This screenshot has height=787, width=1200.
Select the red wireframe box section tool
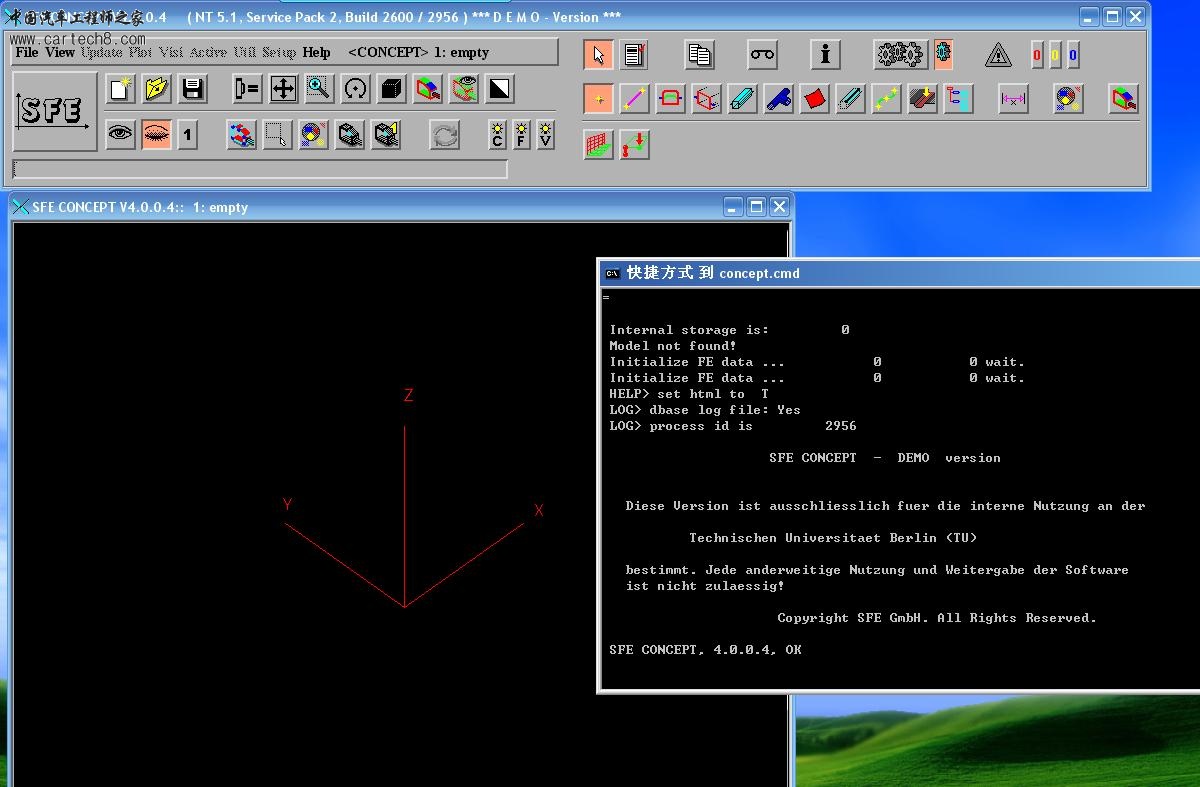click(706, 98)
